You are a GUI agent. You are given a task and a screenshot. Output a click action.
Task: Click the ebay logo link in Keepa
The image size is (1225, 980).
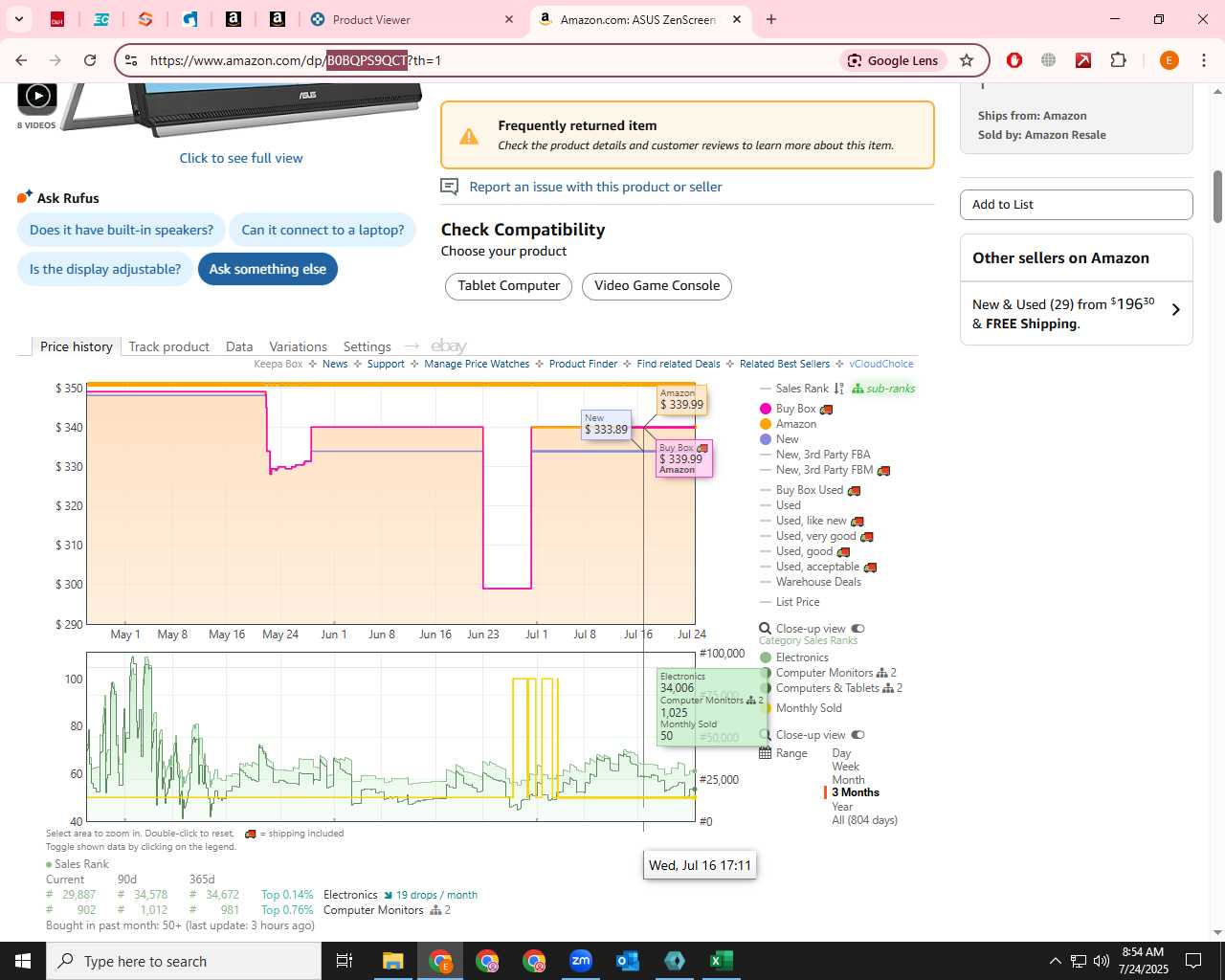coord(449,346)
